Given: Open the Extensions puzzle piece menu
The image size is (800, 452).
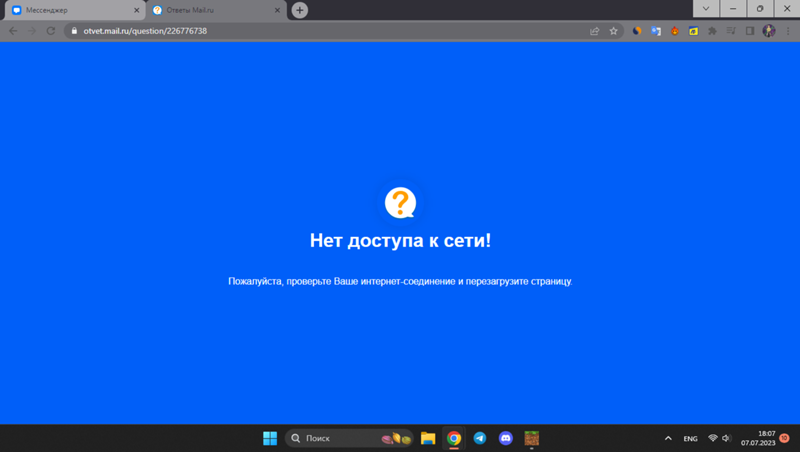Looking at the screenshot, I should 712,31.
